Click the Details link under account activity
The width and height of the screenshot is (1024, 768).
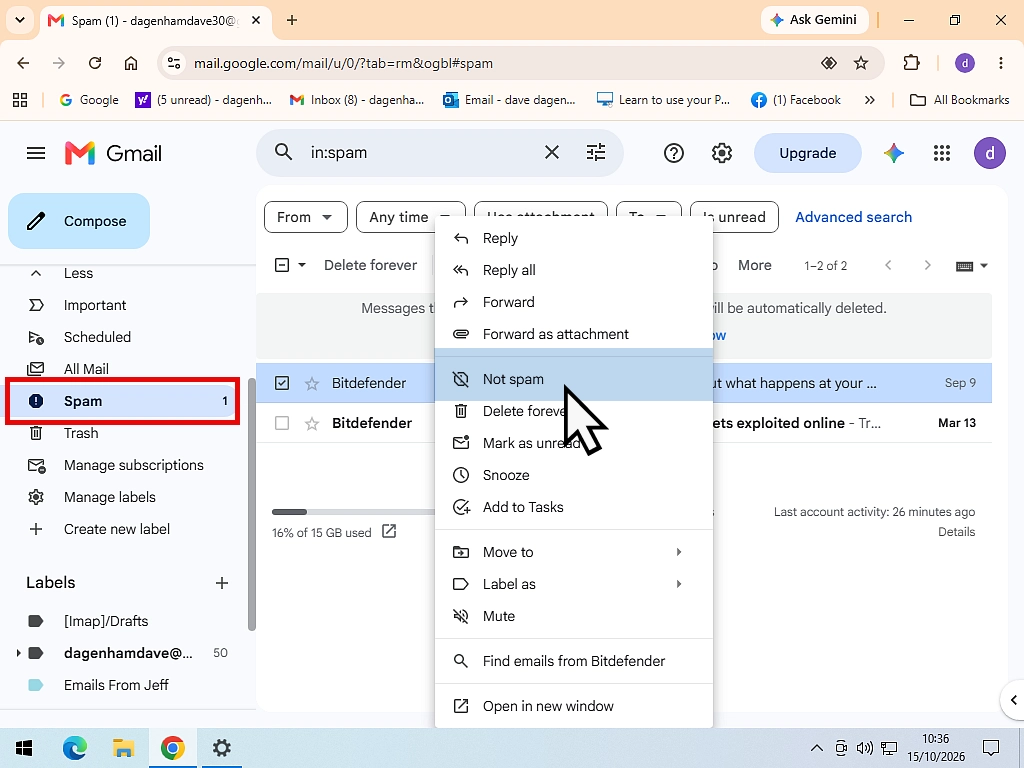point(956,532)
